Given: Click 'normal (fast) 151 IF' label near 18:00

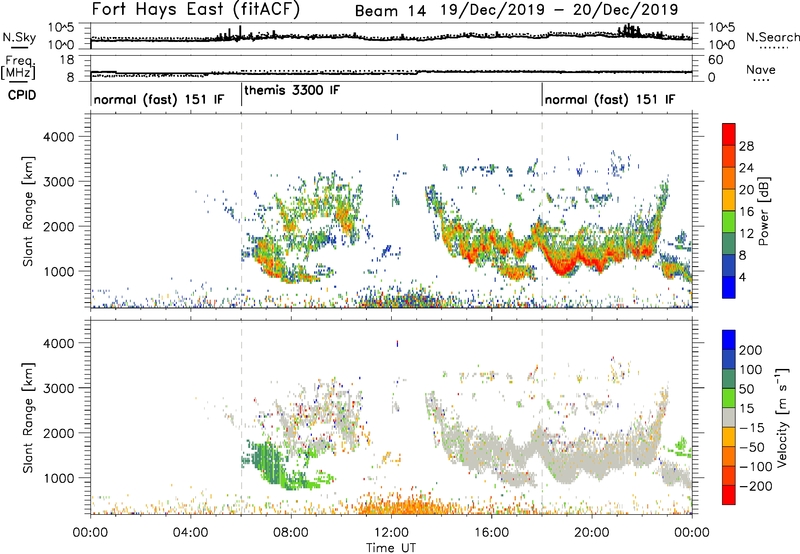Looking at the screenshot, I should 610,99.
